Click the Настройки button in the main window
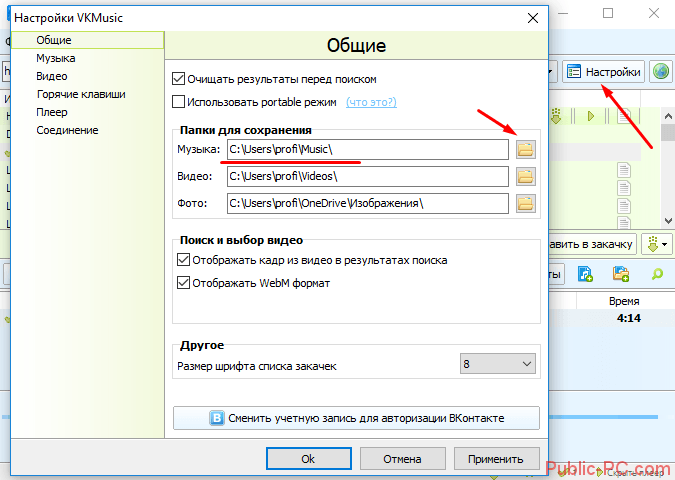The width and height of the screenshot is (675, 480). coord(604,71)
